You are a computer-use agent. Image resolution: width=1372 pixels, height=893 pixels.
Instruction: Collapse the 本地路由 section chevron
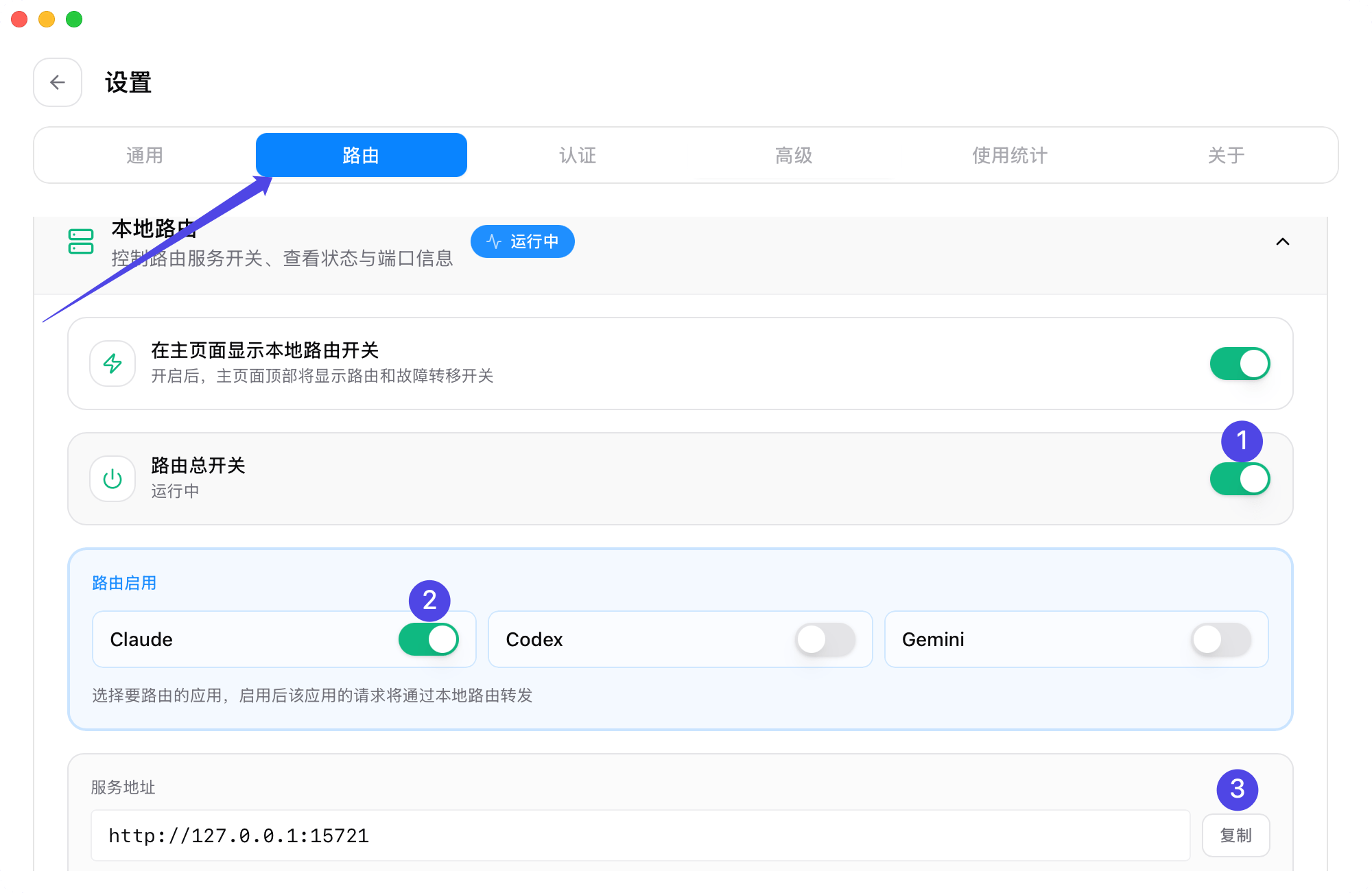point(1283,241)
